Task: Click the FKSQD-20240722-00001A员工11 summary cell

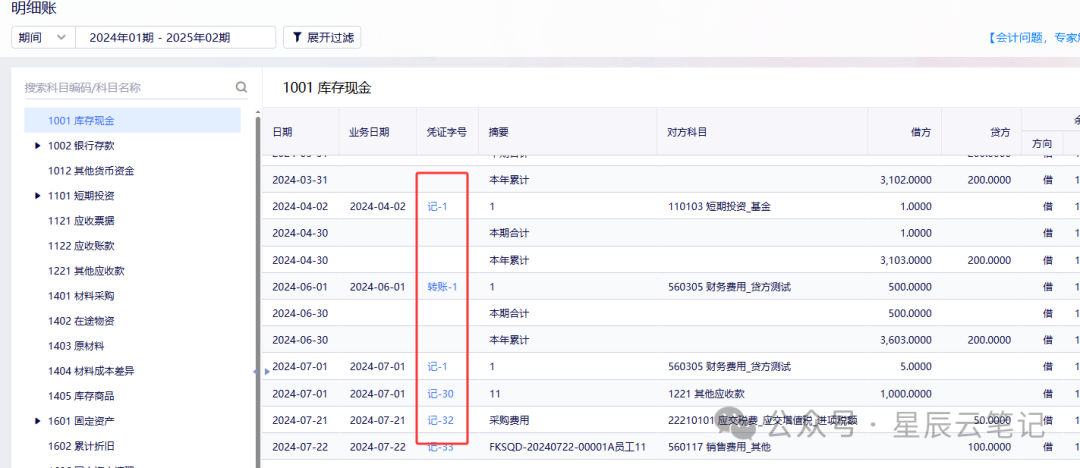Action: [568, 447]
